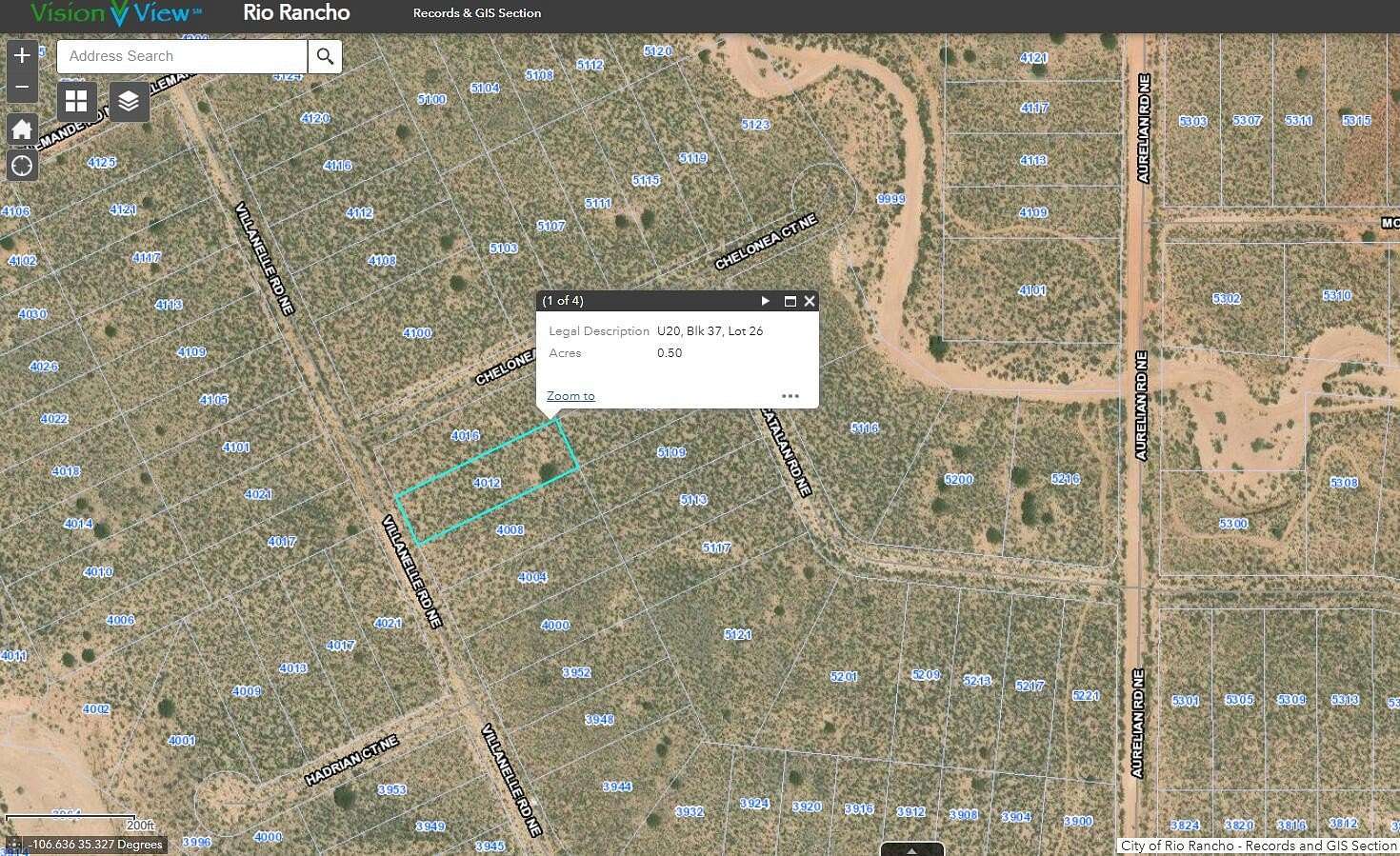Expand the bottom attribute table arrow
Screen dimensions: 1400x856
point(911,849)
